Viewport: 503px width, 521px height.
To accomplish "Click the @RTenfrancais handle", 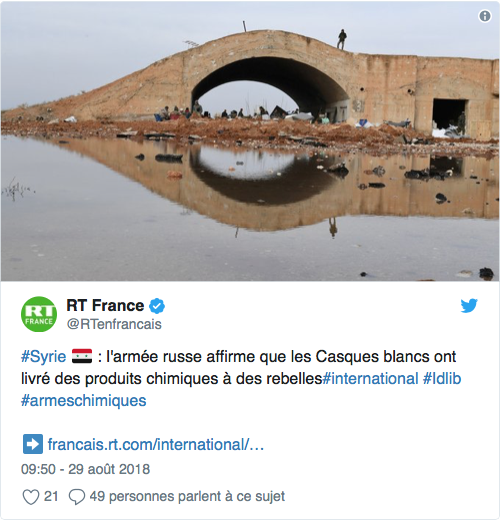I will pos(114,324).
